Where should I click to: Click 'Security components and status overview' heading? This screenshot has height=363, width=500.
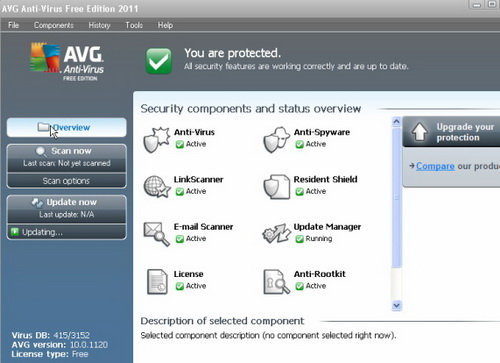(251, 109)
